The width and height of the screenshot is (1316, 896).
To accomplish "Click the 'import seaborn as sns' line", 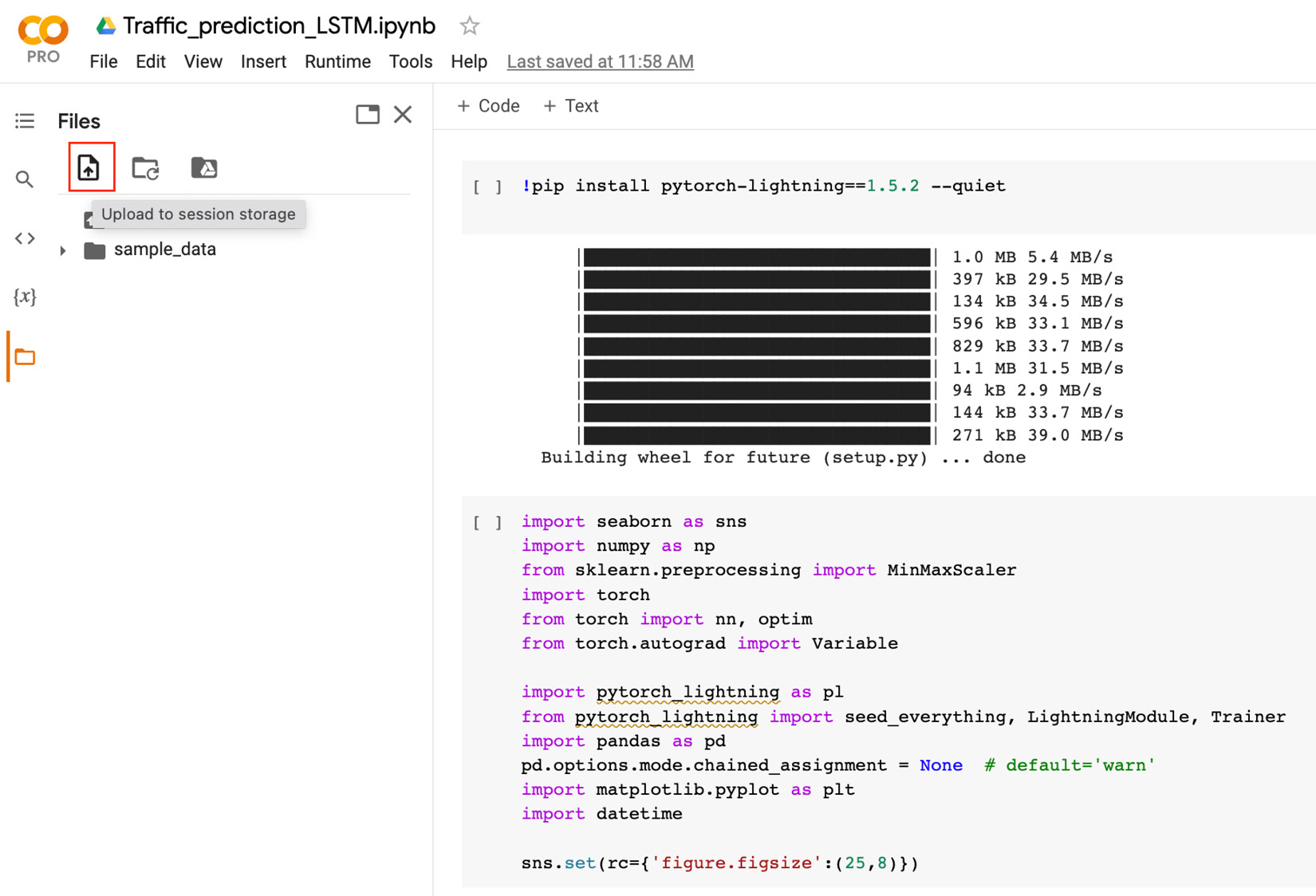I will coord(634,521).
